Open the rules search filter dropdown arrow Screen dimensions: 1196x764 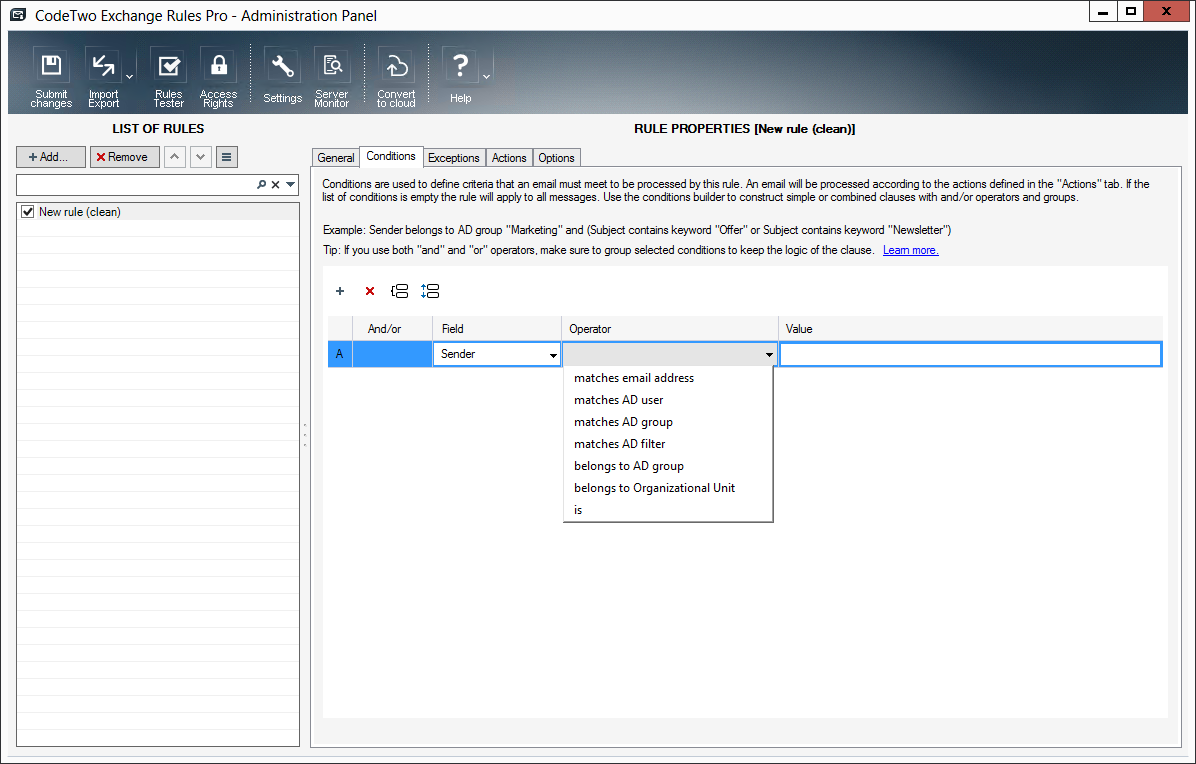point(291,185)
